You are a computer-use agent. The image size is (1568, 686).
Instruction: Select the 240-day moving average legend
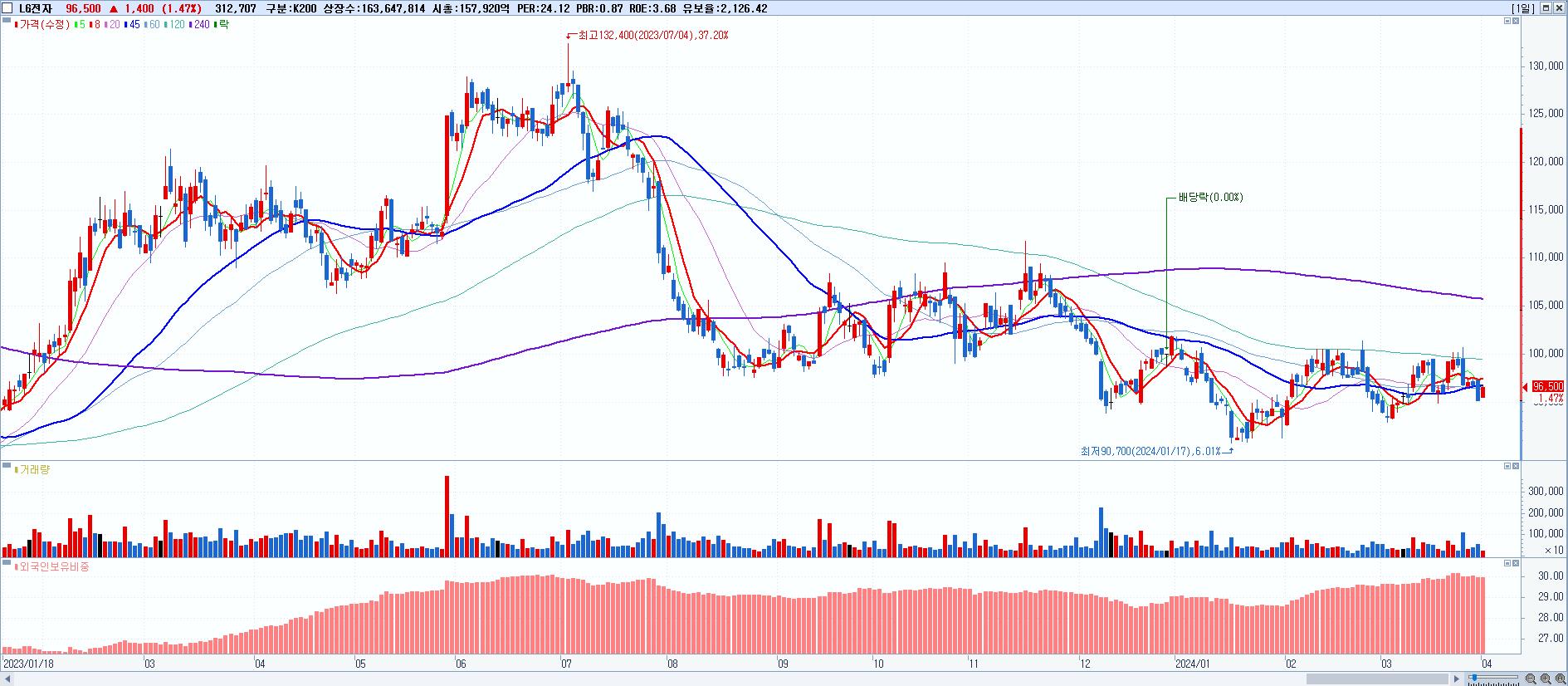[x=200, y=25]
